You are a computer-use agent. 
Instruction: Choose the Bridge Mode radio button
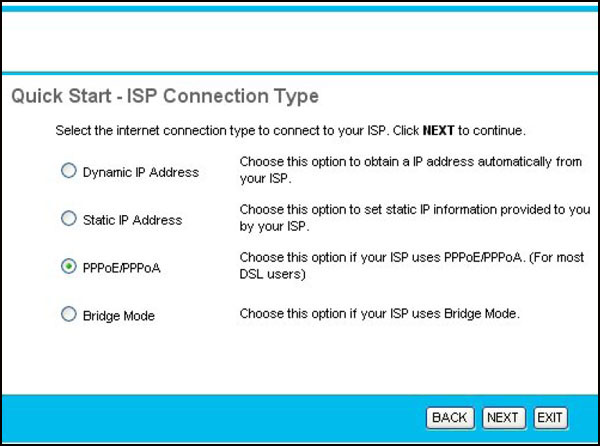pos(69,315)
